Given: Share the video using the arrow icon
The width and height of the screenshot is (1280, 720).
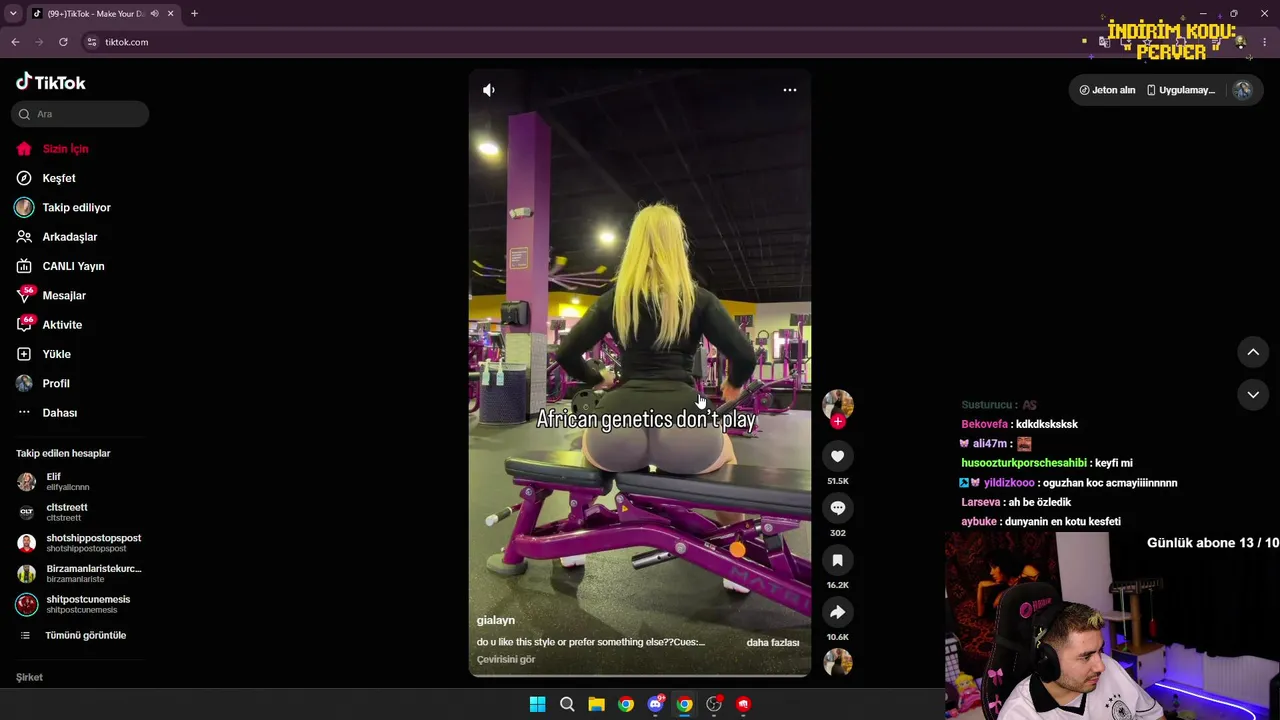Looking at the screenshot, I should [838, 612].
